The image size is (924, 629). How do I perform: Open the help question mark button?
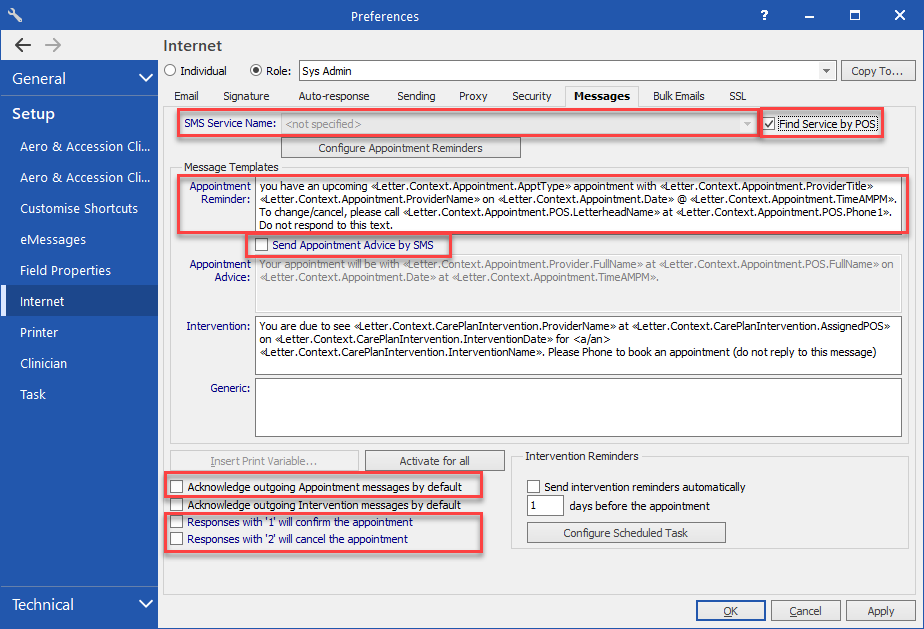(x=764, y=15)
